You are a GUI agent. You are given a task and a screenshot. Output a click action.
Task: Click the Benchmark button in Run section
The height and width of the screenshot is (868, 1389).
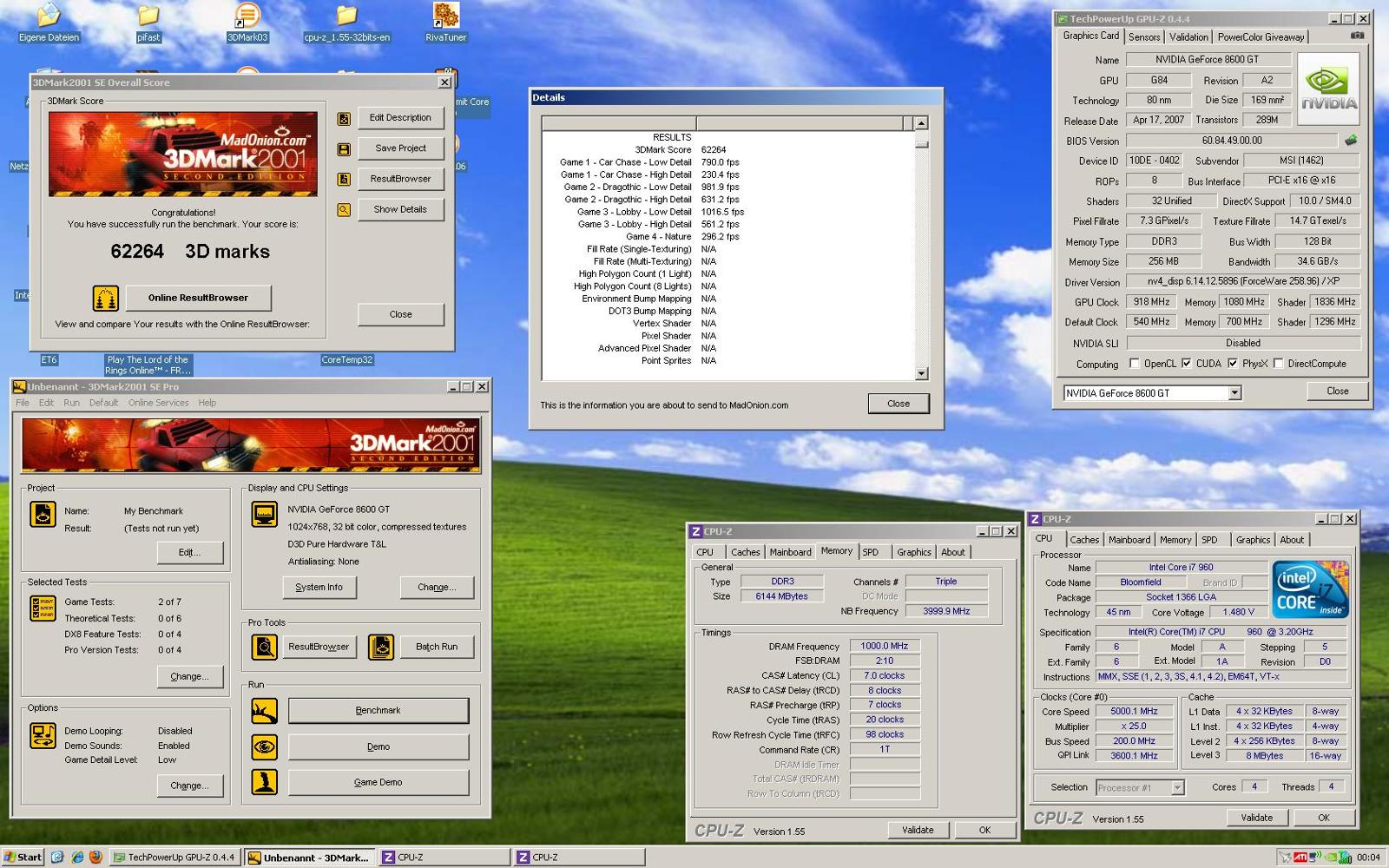click(x=379, y=711)
